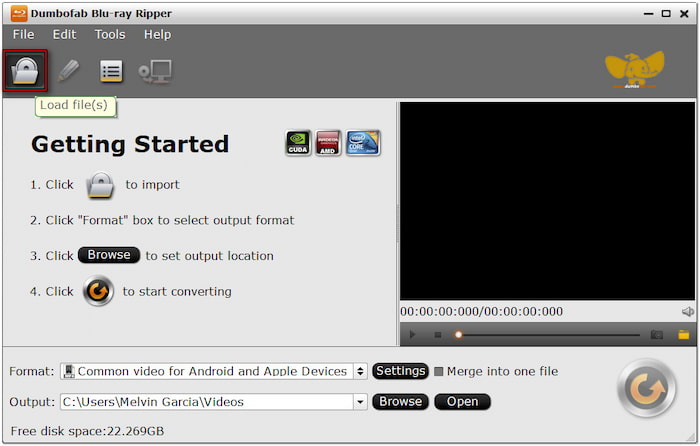The width and height of the screenshot is (700, 446).
Task: Play the preview video
Action: (x=412, y=334)
